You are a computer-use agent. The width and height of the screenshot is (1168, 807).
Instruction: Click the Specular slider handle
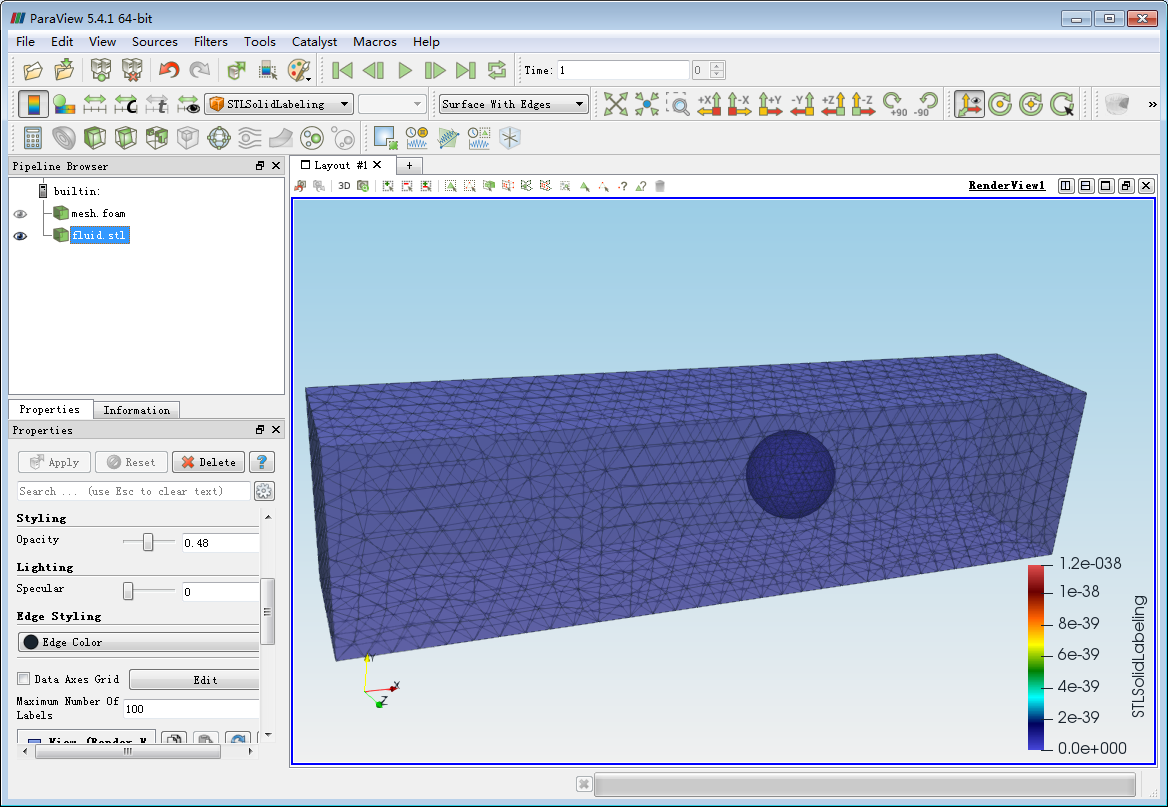(x=128, y=591)
